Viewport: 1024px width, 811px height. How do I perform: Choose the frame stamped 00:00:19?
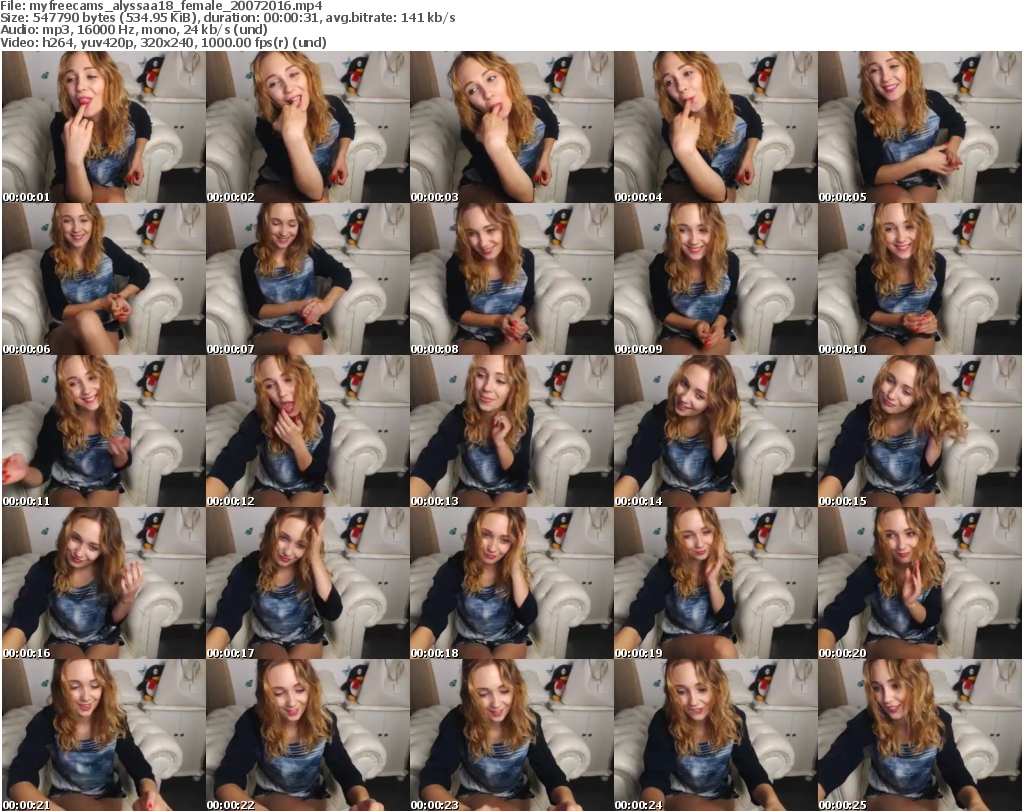(716, 583)
